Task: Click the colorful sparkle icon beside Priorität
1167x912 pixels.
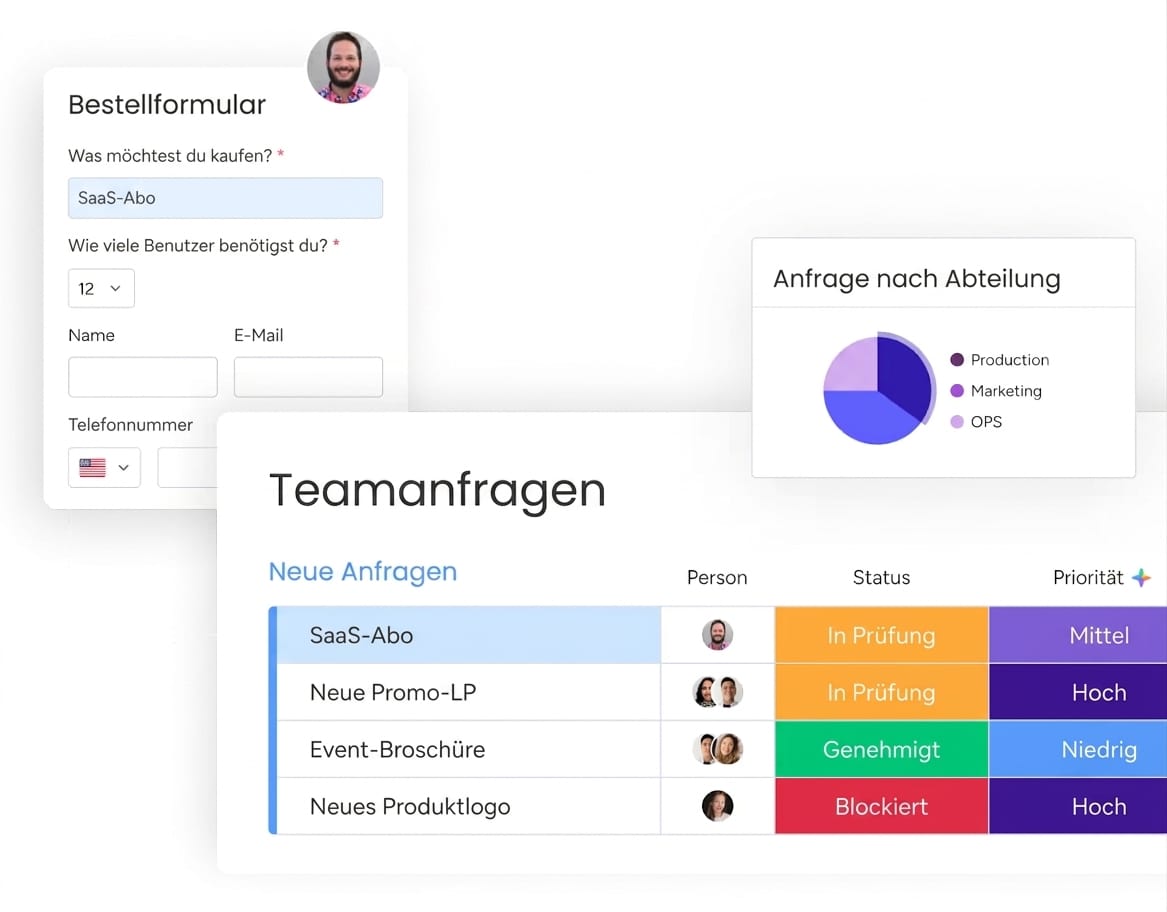Action: [x=1141, y=577]
